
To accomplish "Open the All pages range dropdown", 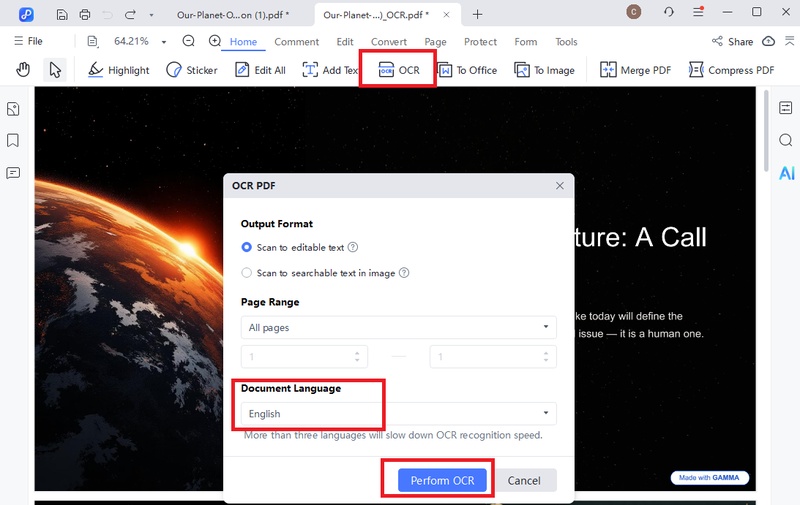I will tap(398, 327).
